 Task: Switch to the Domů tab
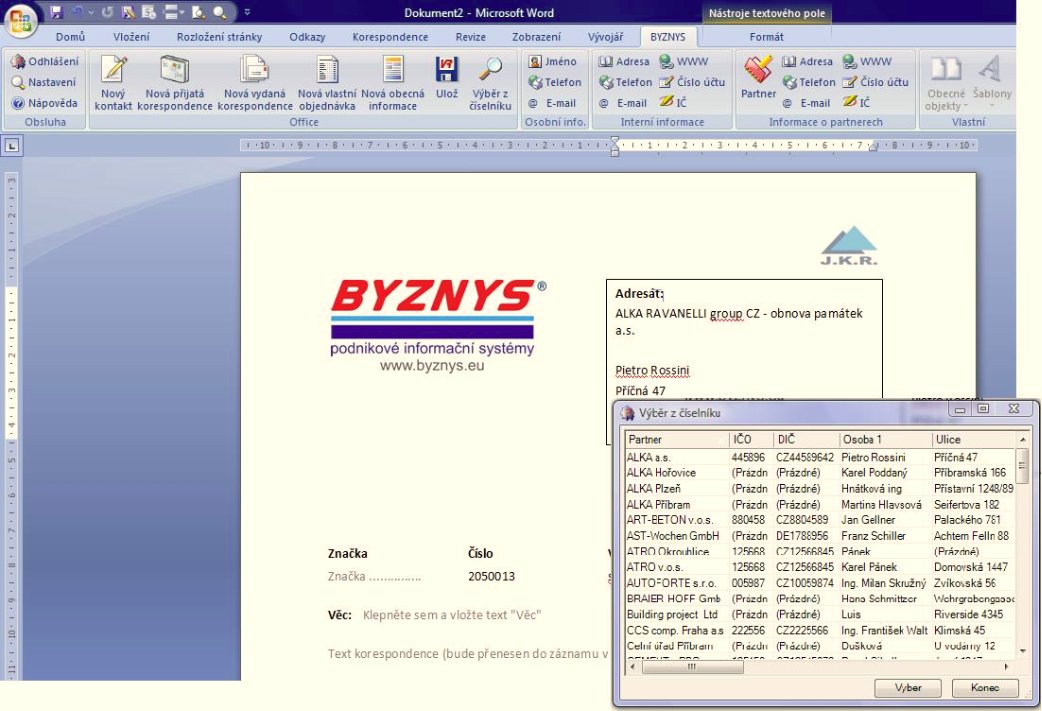[x=70, y=37]
